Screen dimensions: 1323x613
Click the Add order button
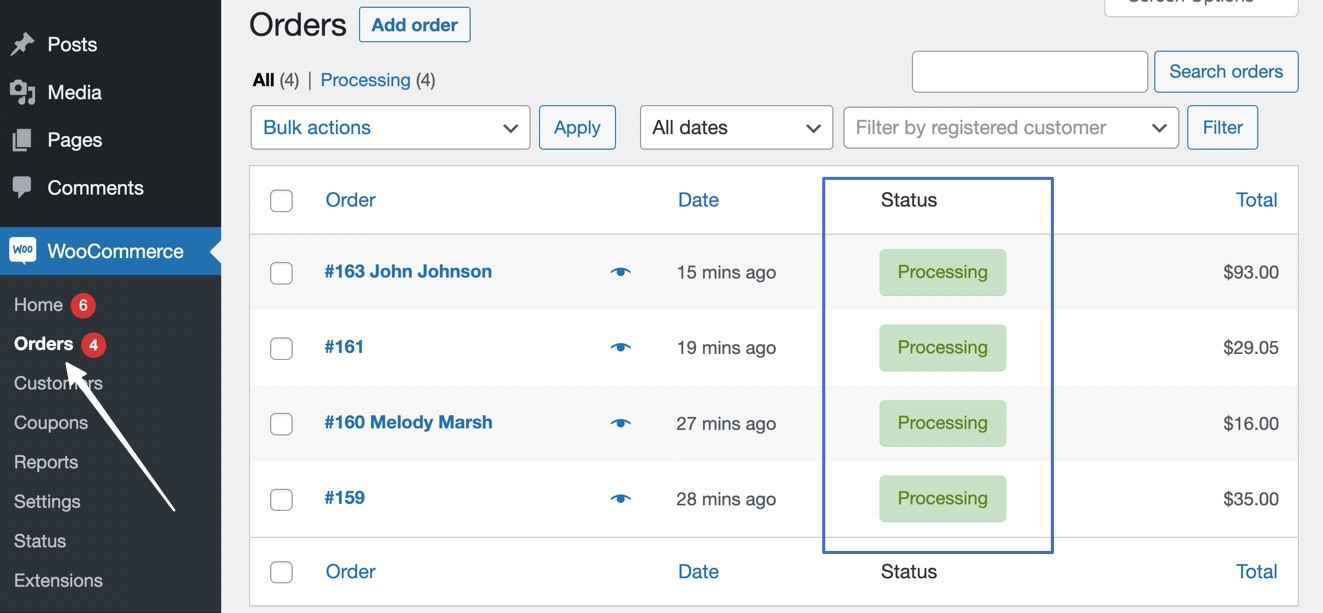[415, 25]
